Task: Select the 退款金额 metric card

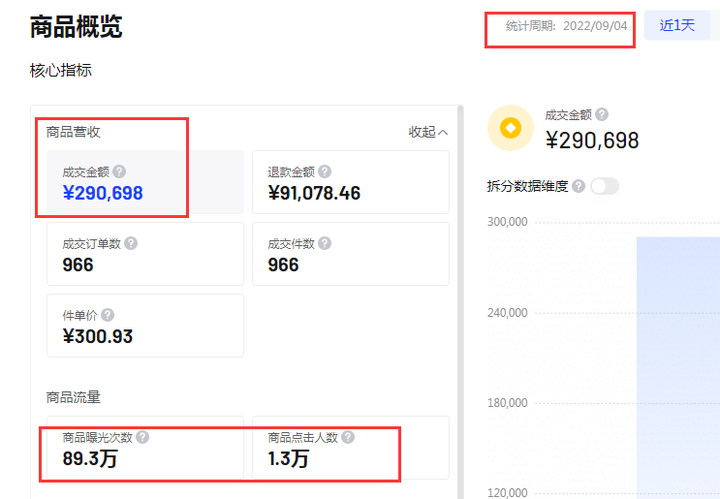Action: (351, 182)
